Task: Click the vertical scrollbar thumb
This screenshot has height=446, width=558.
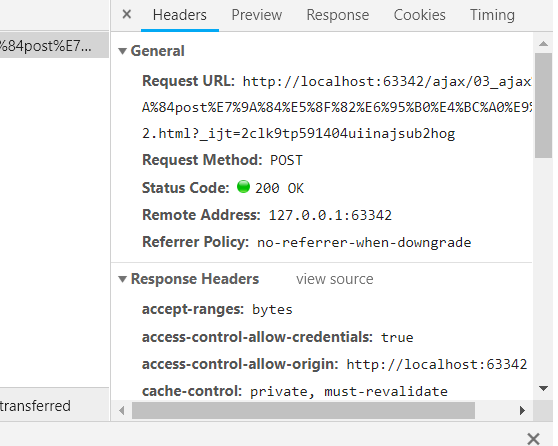Action: coord(543,105)
